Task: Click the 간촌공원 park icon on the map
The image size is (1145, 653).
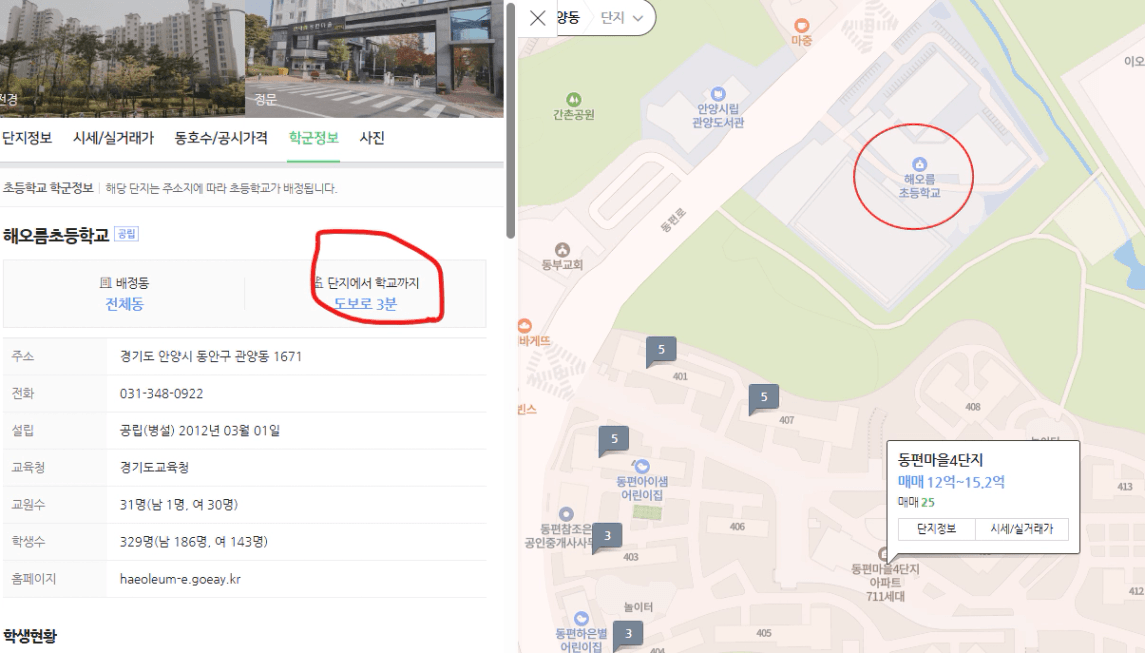Action: point(573,99)
